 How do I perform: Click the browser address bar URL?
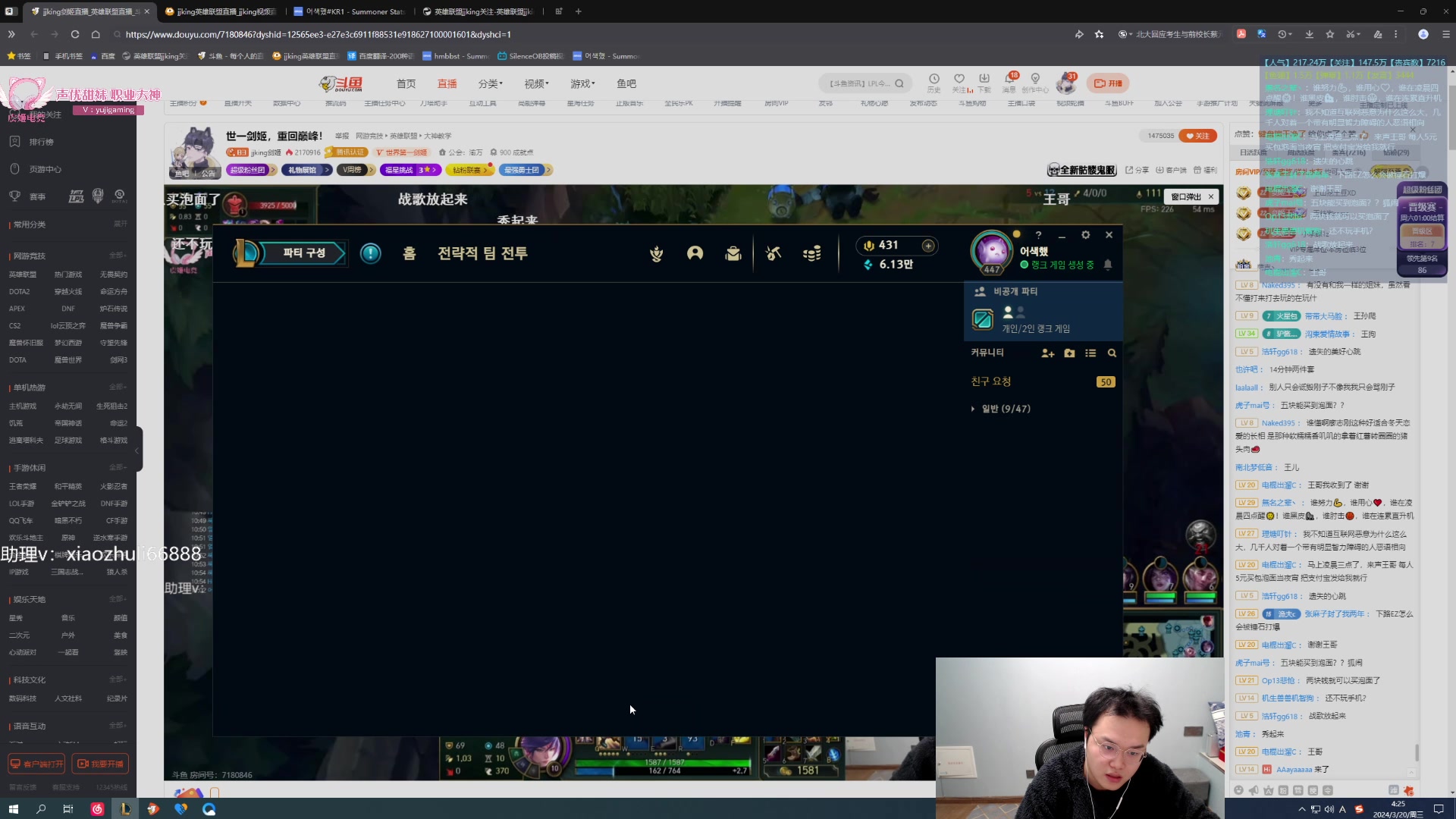click(318, 34)
